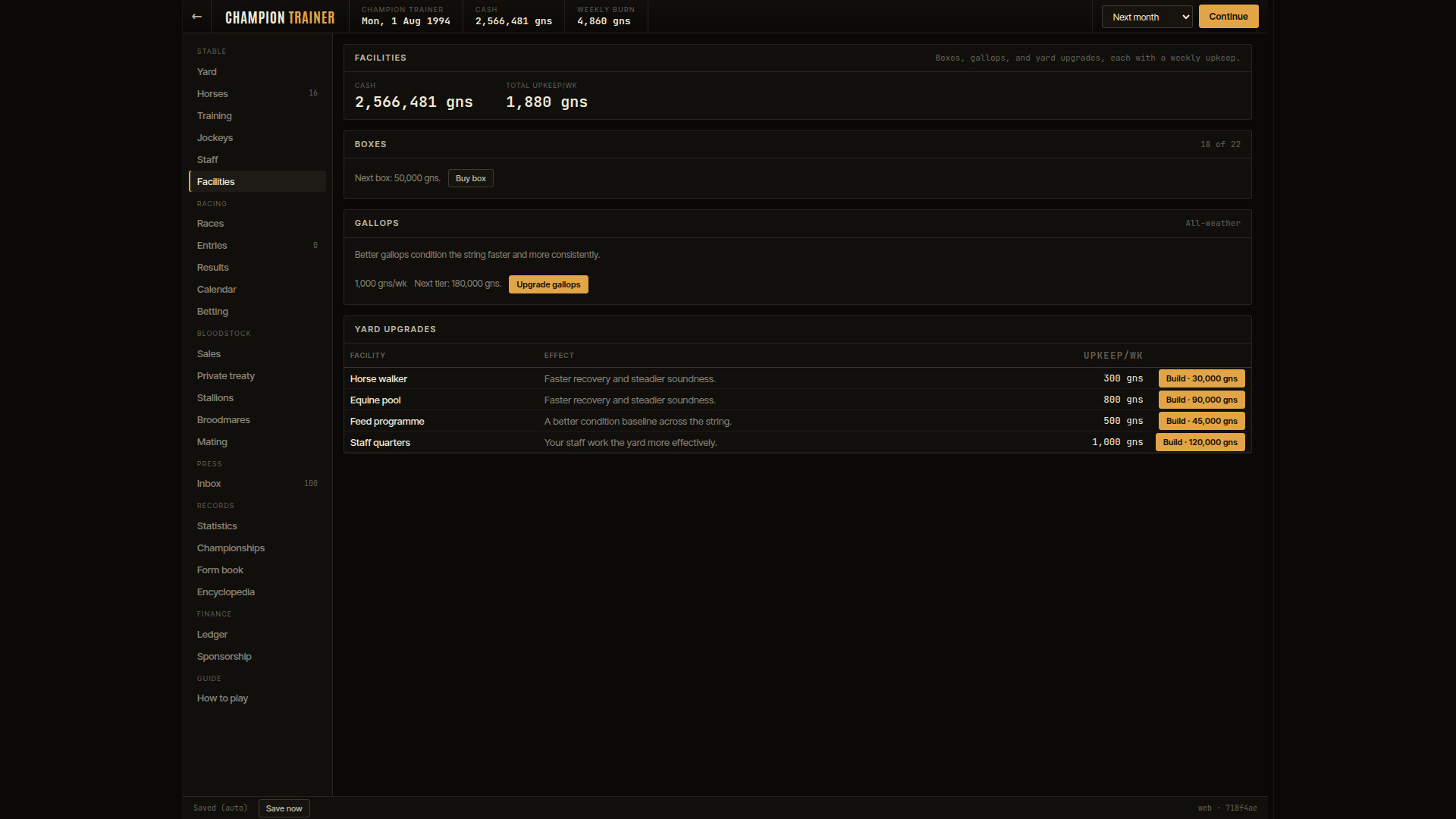Click Save now button
The image size is (1456, 819).
[x=284, y=808]
